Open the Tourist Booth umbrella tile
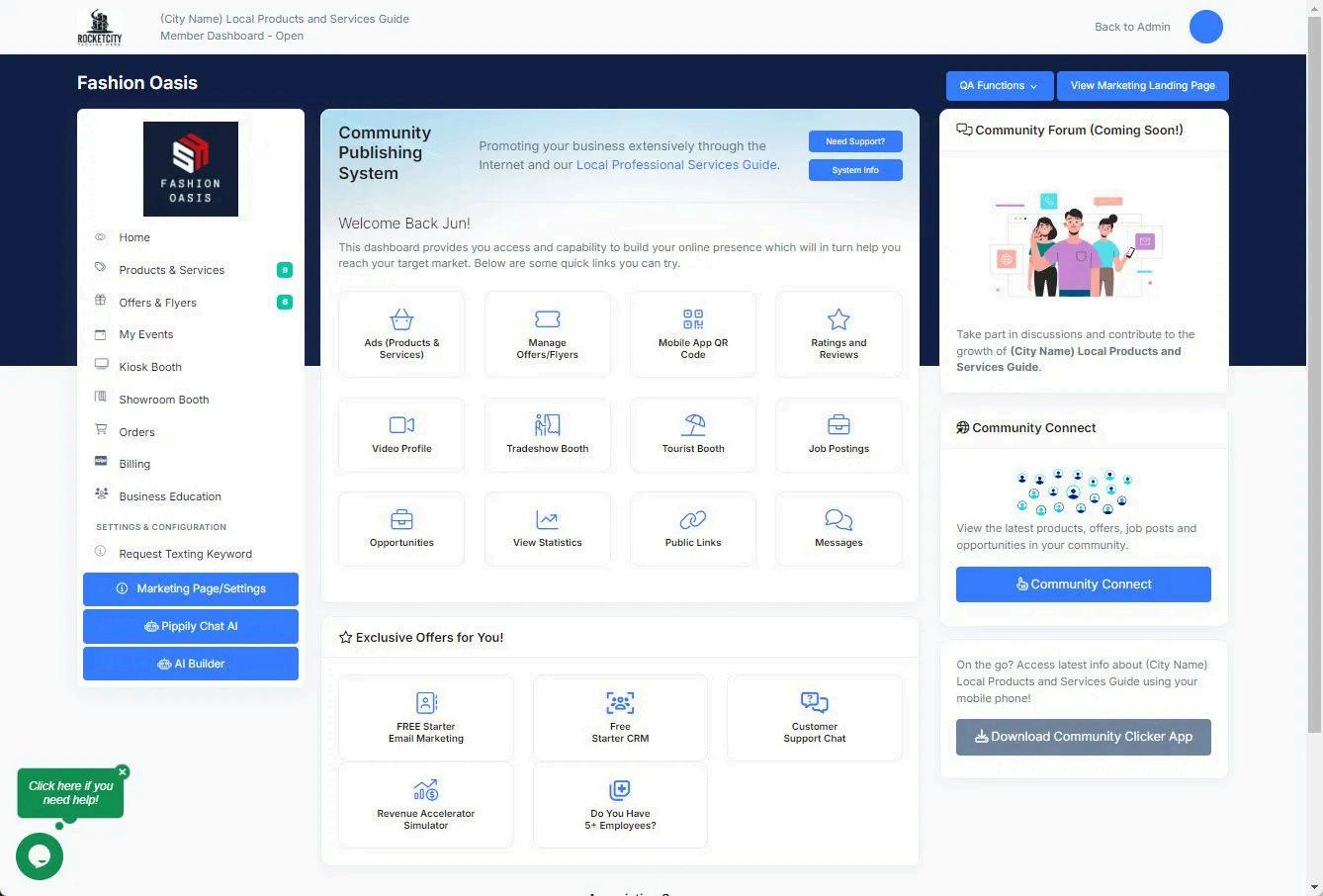1323x896 pixels. tap(693, 434)
